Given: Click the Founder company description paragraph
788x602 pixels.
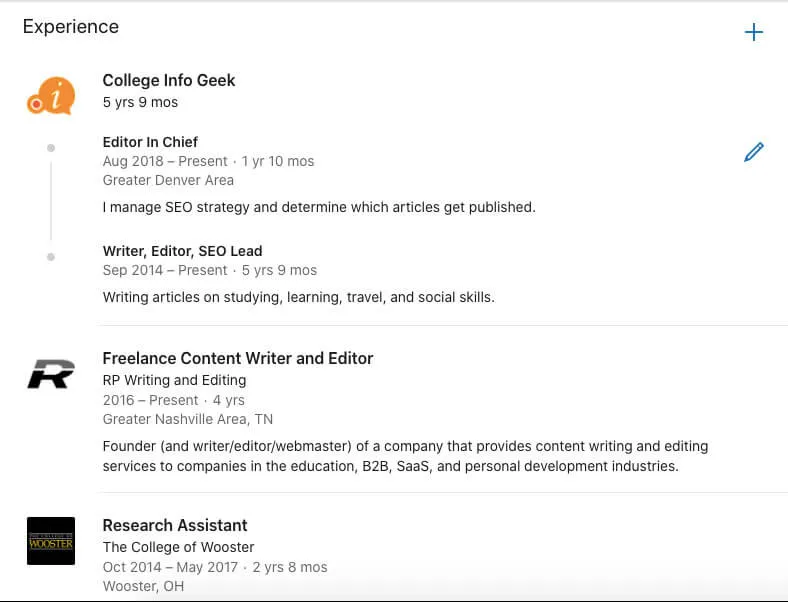Looking at the screenshot, I should coord(405,456).
